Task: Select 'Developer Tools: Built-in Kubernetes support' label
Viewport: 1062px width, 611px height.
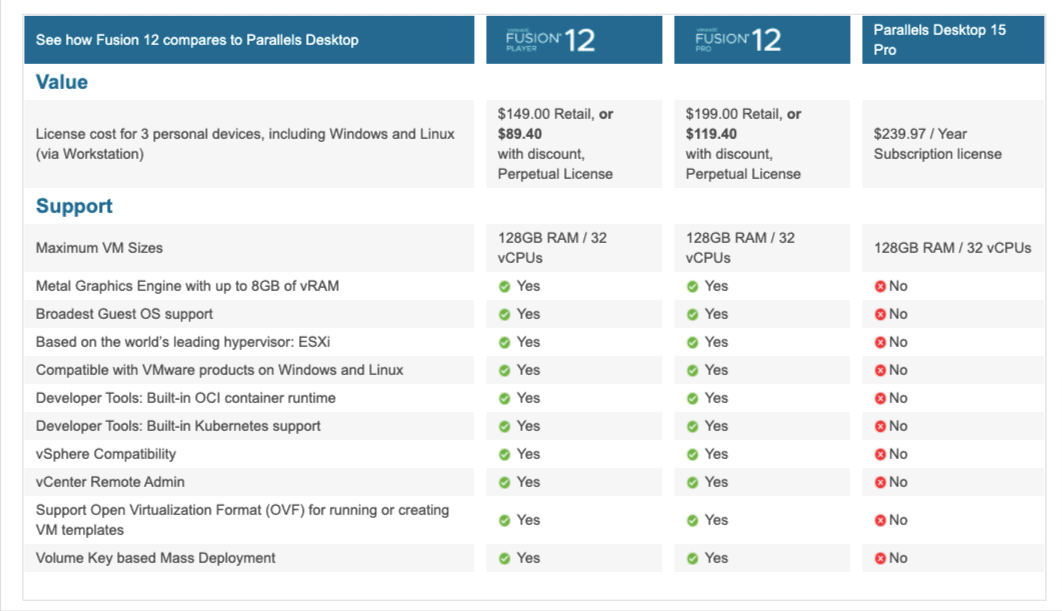Action: 178,426
